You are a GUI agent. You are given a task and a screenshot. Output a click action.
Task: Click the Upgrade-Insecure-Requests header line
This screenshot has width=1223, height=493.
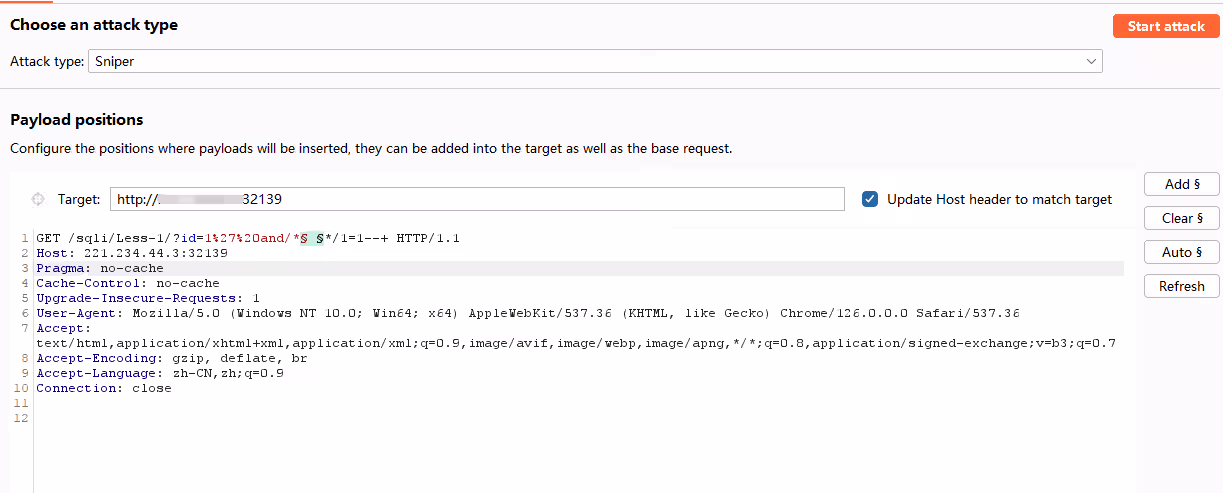point(148,298)
